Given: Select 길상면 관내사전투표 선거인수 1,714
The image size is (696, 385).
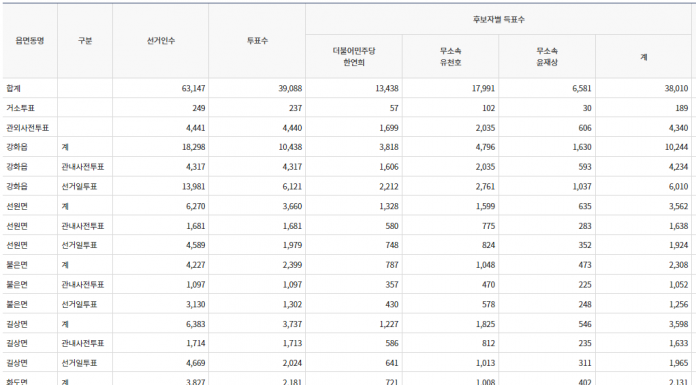Looking at the screenshot, I should (x=196, y=343).
